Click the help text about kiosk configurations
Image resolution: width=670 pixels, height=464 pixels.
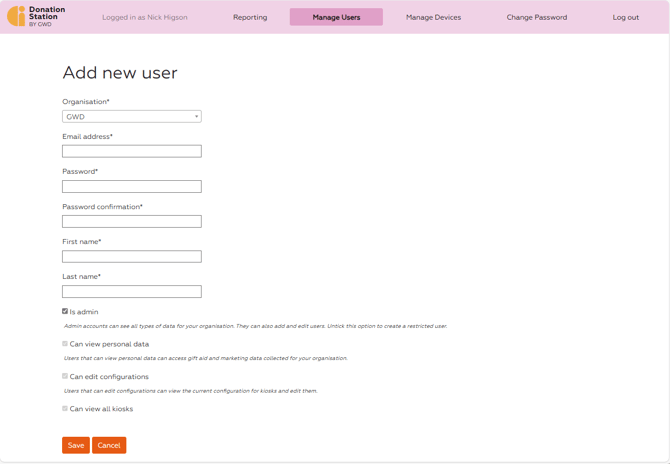click(191, 391)
